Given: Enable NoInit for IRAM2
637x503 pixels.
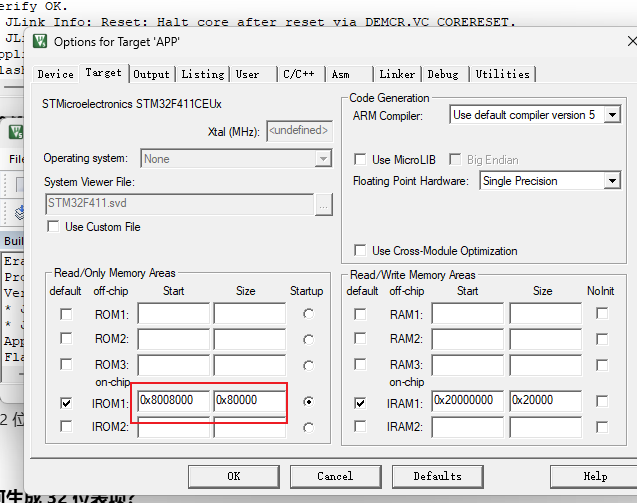Looking at the screenshot, I should [602, 427].
